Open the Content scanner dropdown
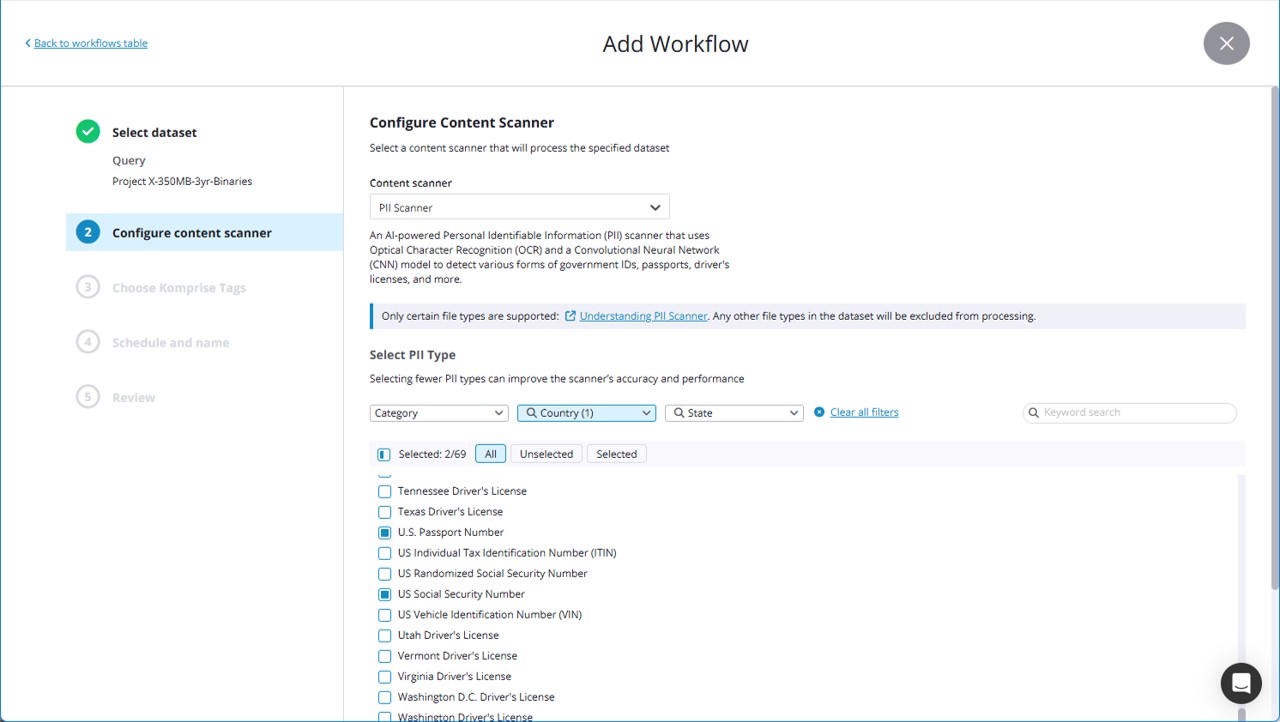Viewport: 1280px width, 722px height. (519, 208)
